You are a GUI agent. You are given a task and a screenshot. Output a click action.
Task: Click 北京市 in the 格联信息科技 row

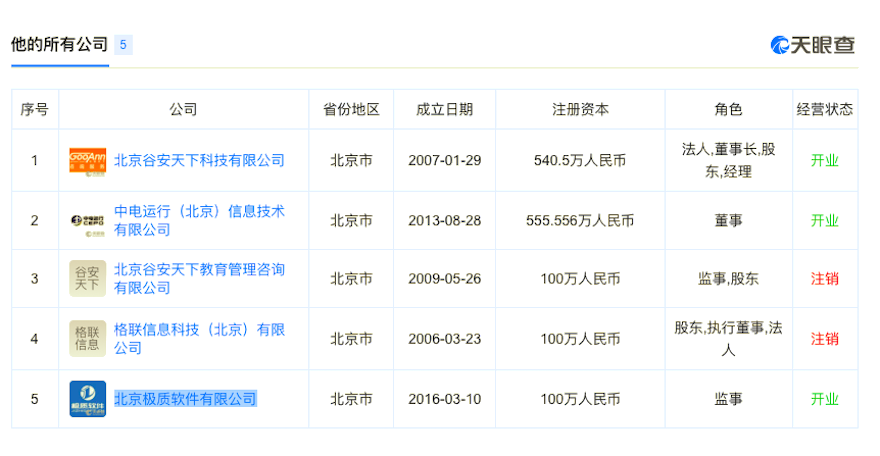(351, 339)
